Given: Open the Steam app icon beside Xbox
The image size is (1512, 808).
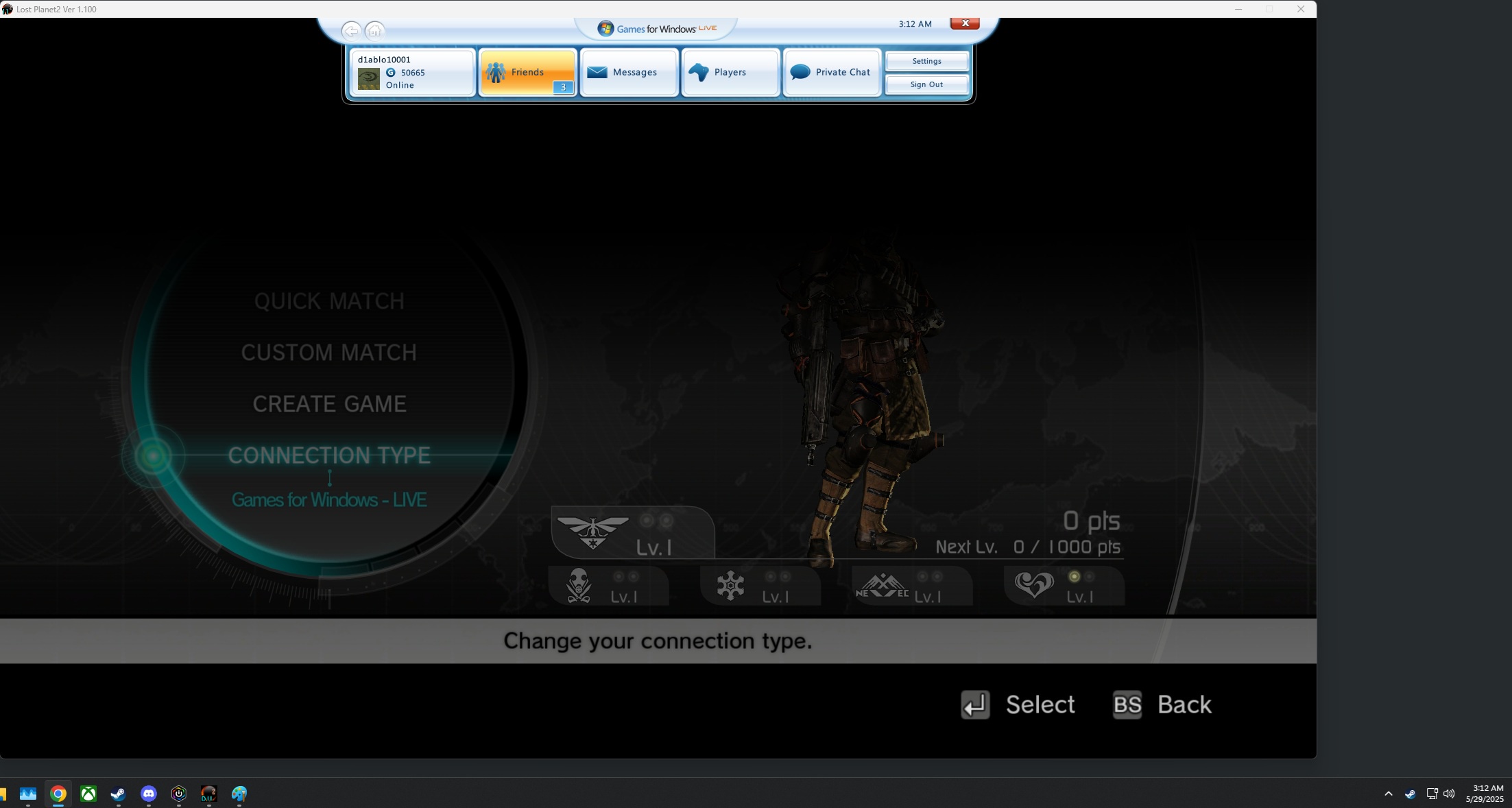Looking at the screenshot, I should [119, 794].
